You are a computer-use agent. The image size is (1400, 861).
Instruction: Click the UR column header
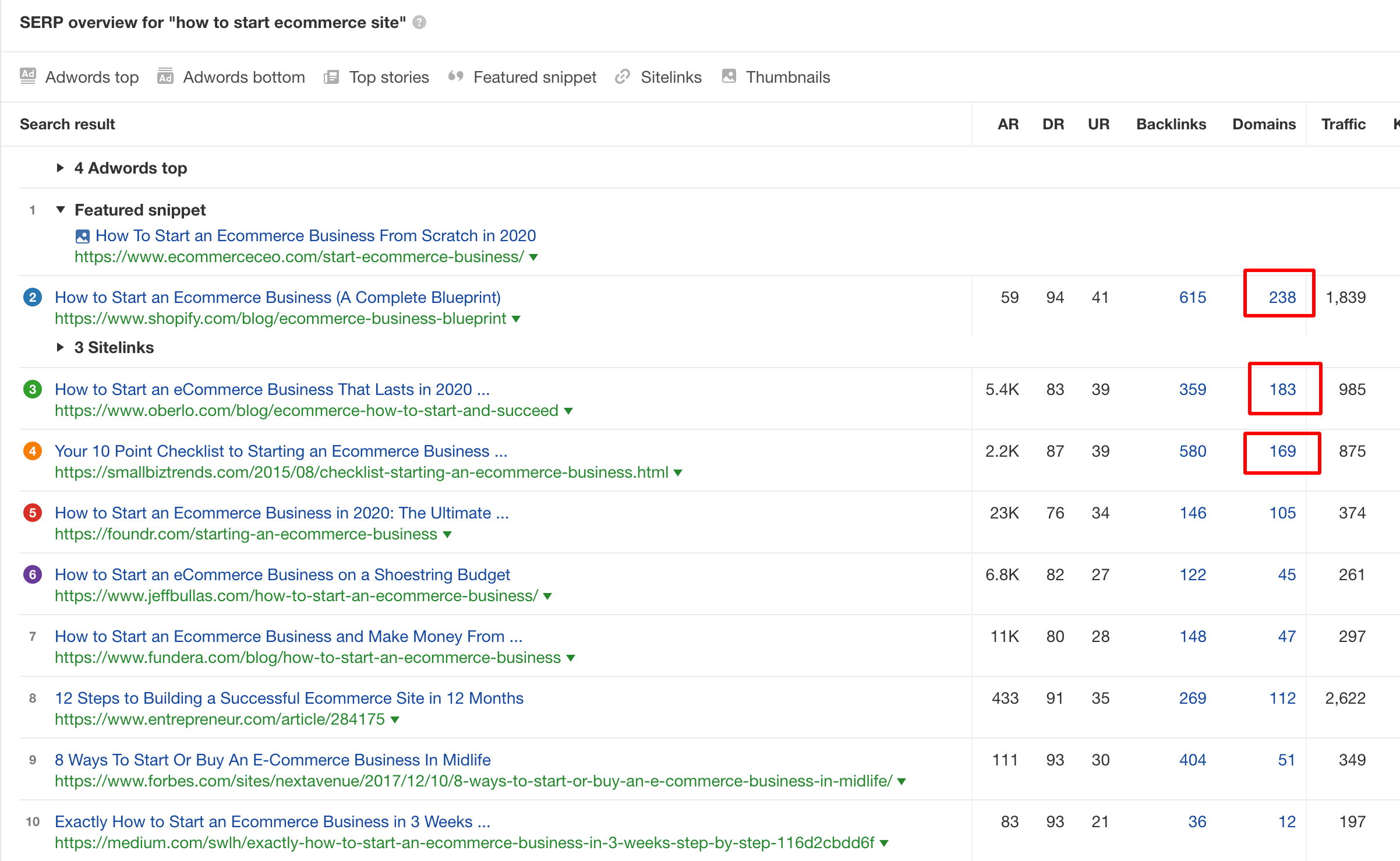click(x=1099, y=124)
